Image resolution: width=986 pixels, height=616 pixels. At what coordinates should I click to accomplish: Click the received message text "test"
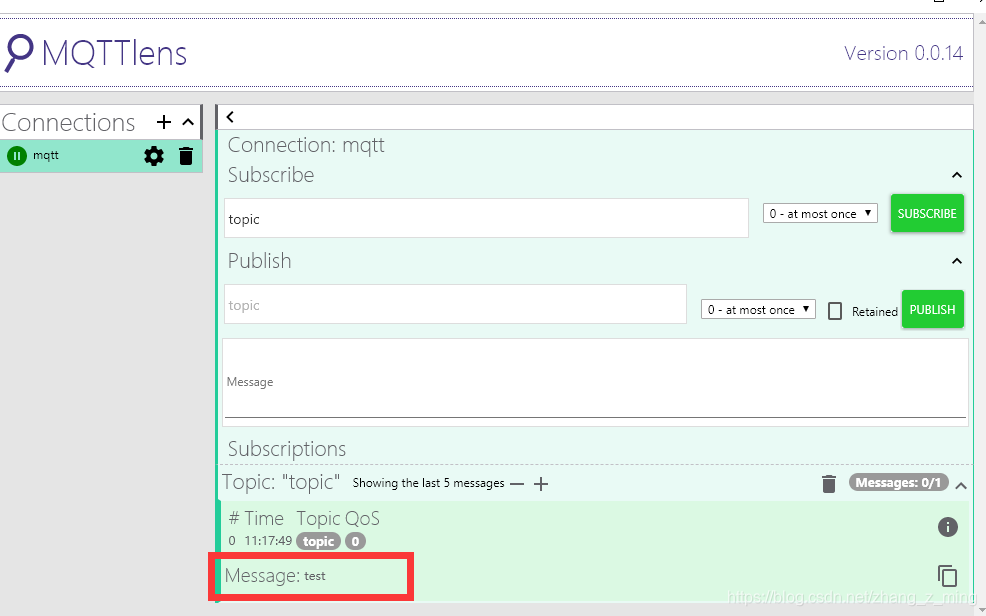coord(315,576)
